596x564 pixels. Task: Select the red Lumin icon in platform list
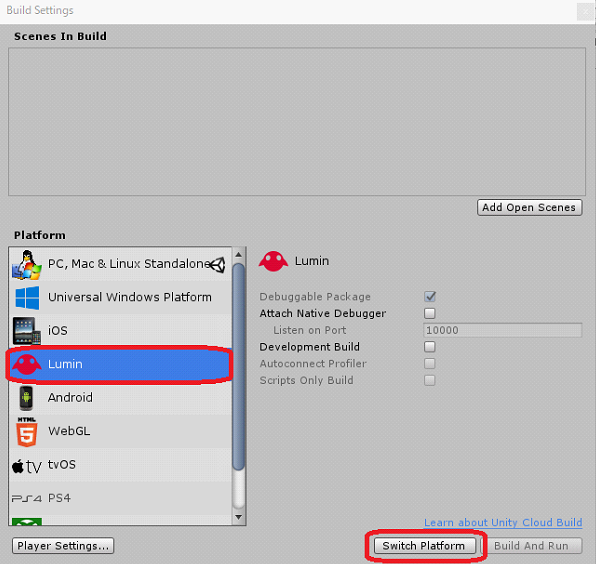(x=27, y=364)
